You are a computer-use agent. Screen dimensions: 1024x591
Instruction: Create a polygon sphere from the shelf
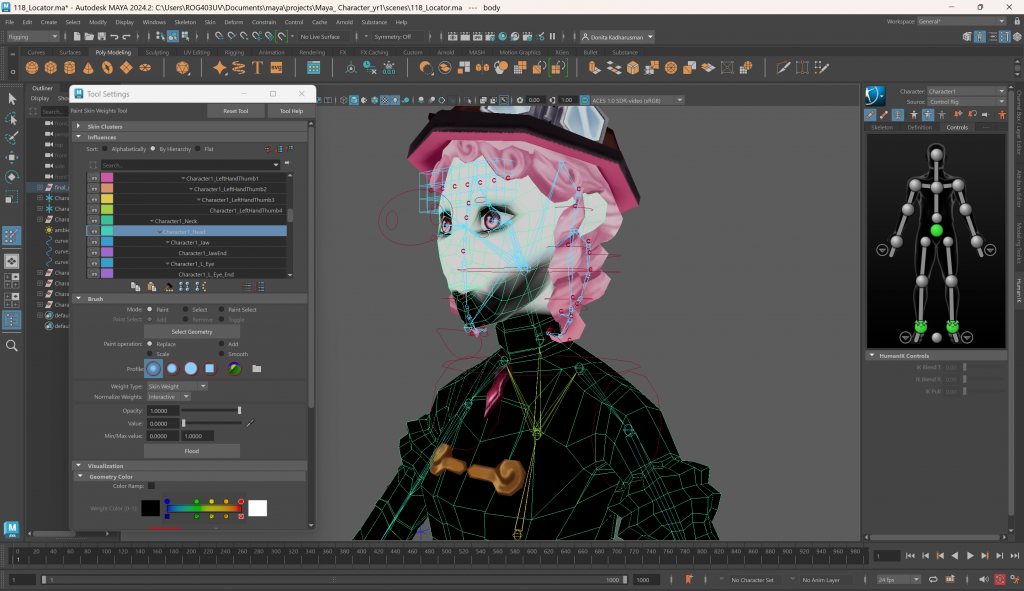click(x=31, y=67)
